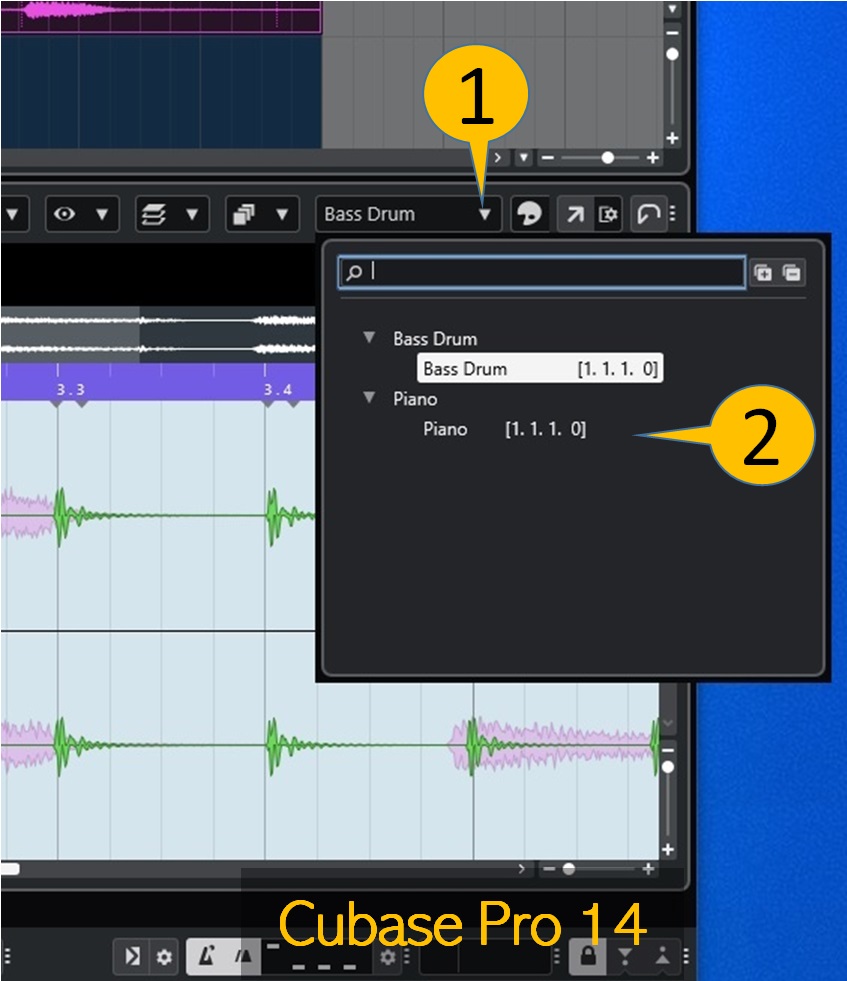The width and height of the screenshot is (847, 981).
Task: Click sample editor horizontal zoom slider knob
Action: pos(569,868)
